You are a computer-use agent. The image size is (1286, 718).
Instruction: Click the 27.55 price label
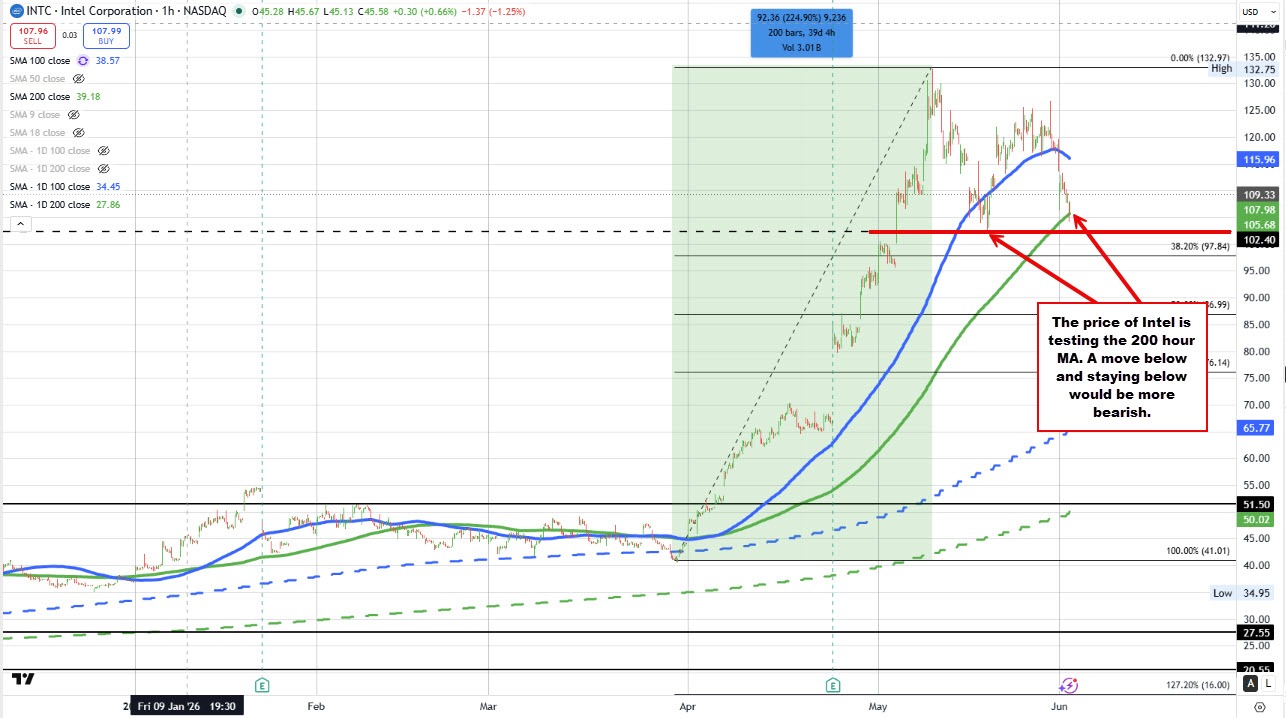1257,633
